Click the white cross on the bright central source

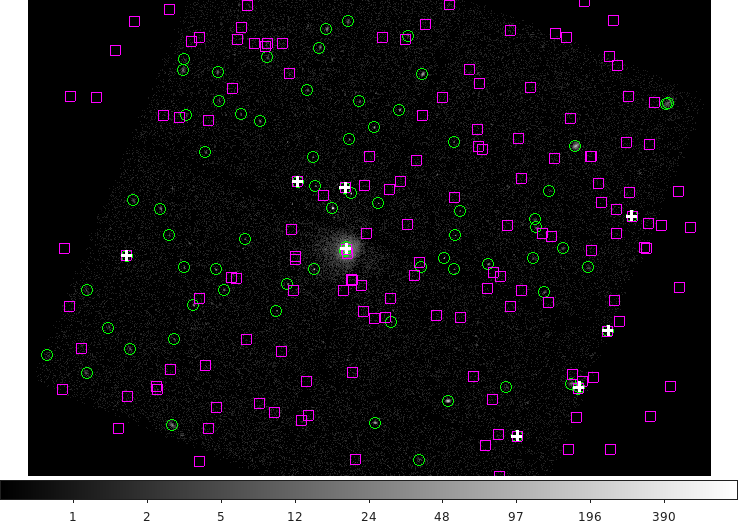(x=346, y=249)
